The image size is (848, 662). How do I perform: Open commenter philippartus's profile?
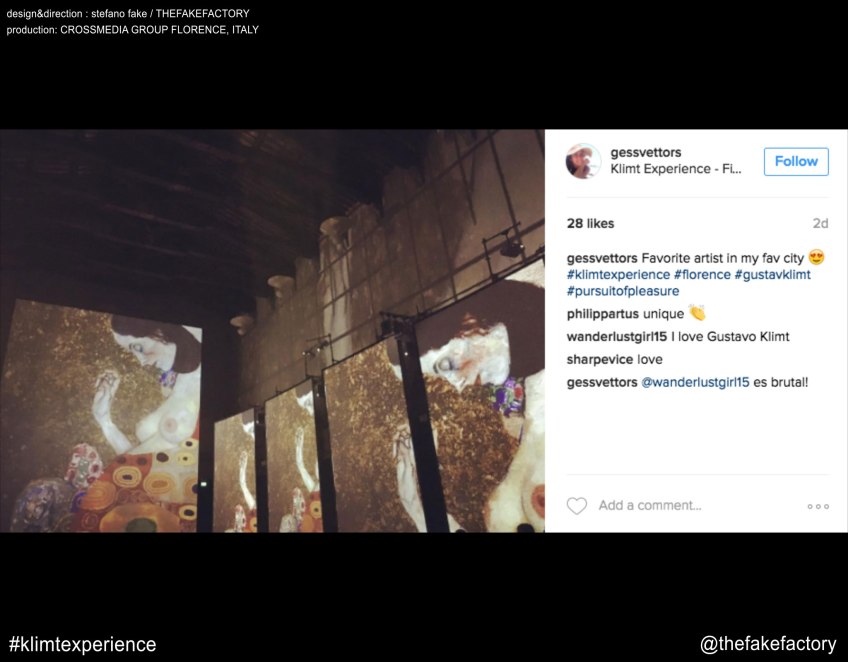click(603, 314)
